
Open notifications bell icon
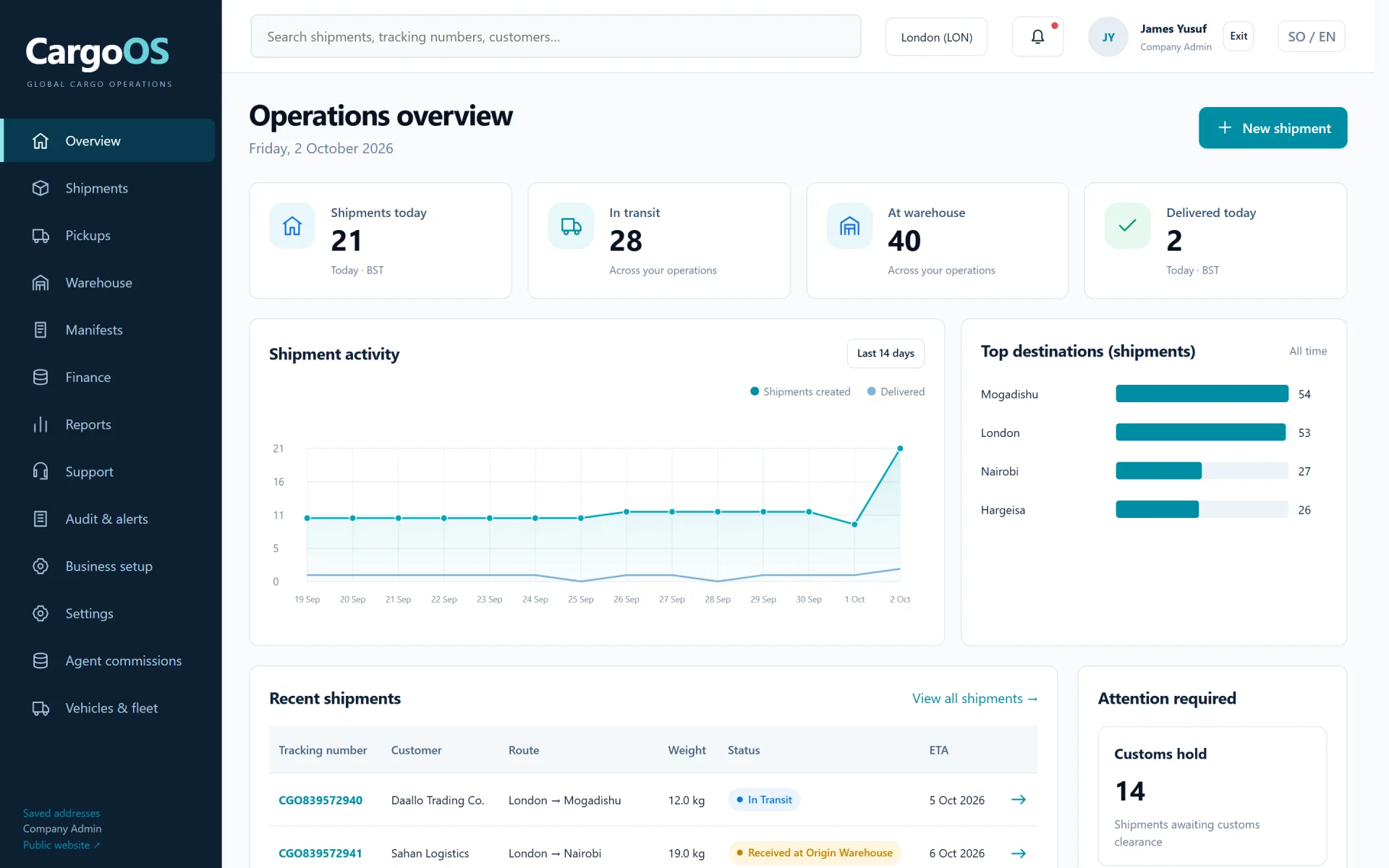[x=1037, y=37]
